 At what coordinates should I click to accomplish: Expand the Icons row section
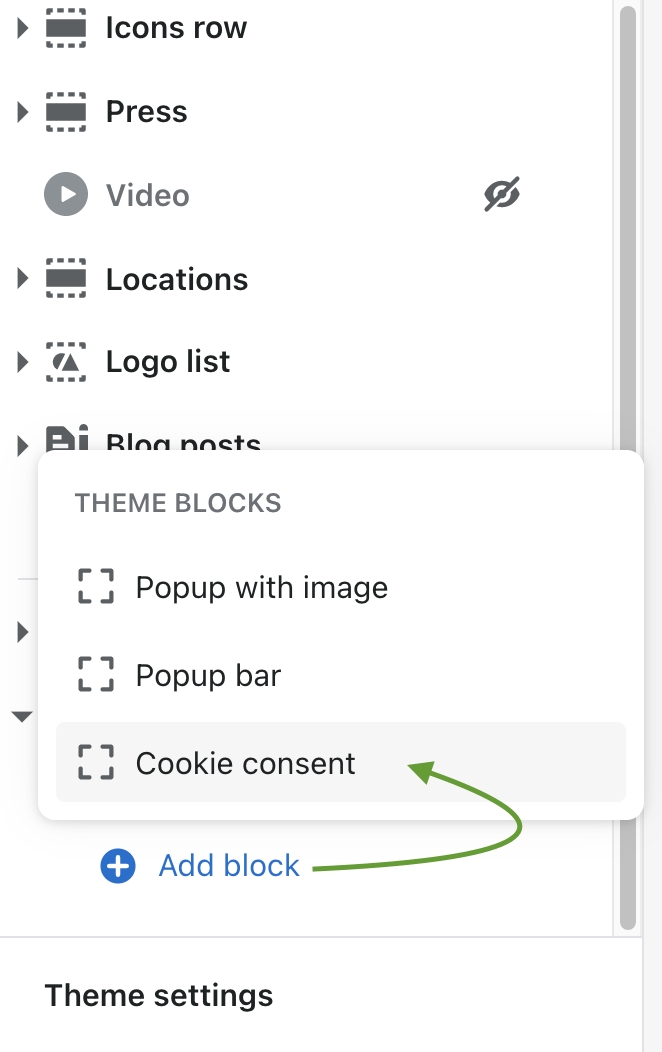point(23,29)
